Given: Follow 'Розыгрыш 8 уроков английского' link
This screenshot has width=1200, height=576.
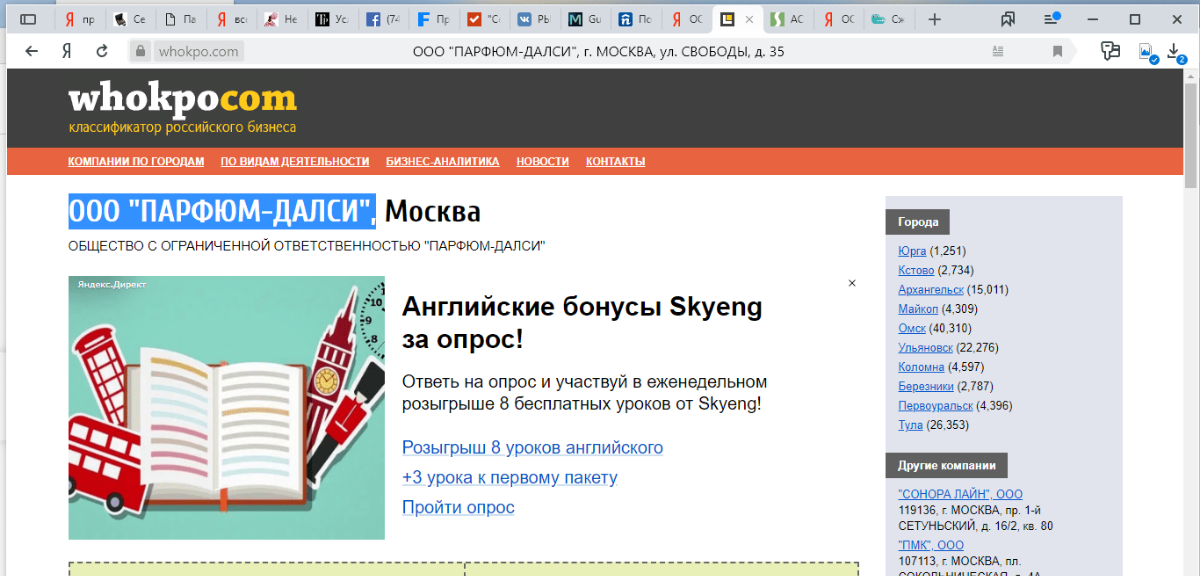Looking at the screenshot, I should [532, 447].
